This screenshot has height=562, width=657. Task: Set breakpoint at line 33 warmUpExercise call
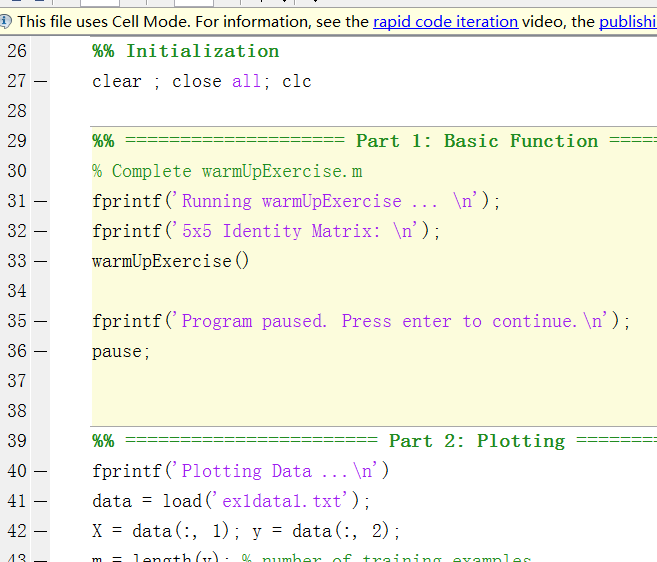click(40, 262)
